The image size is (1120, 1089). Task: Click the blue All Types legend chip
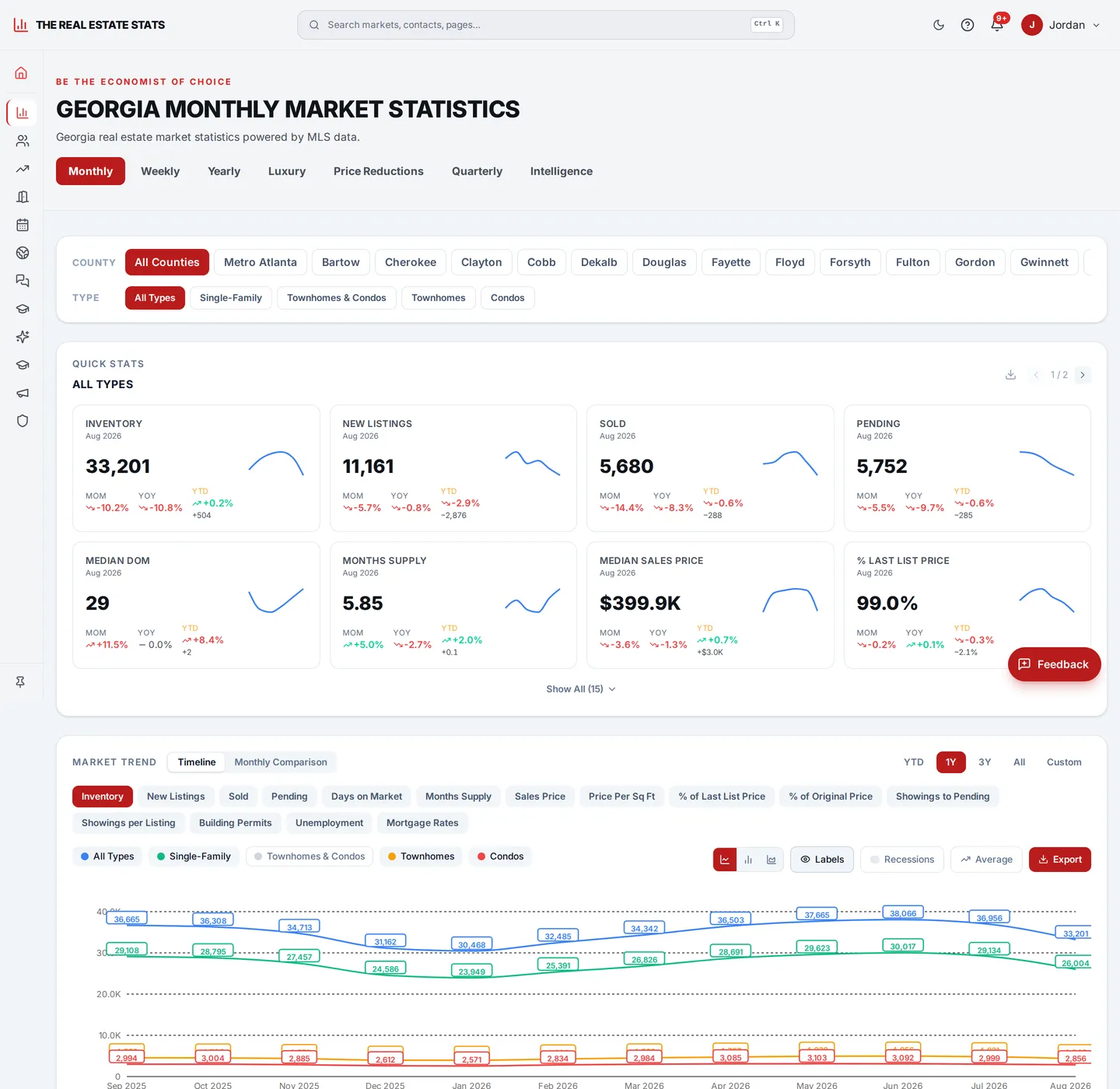[107, 856]
